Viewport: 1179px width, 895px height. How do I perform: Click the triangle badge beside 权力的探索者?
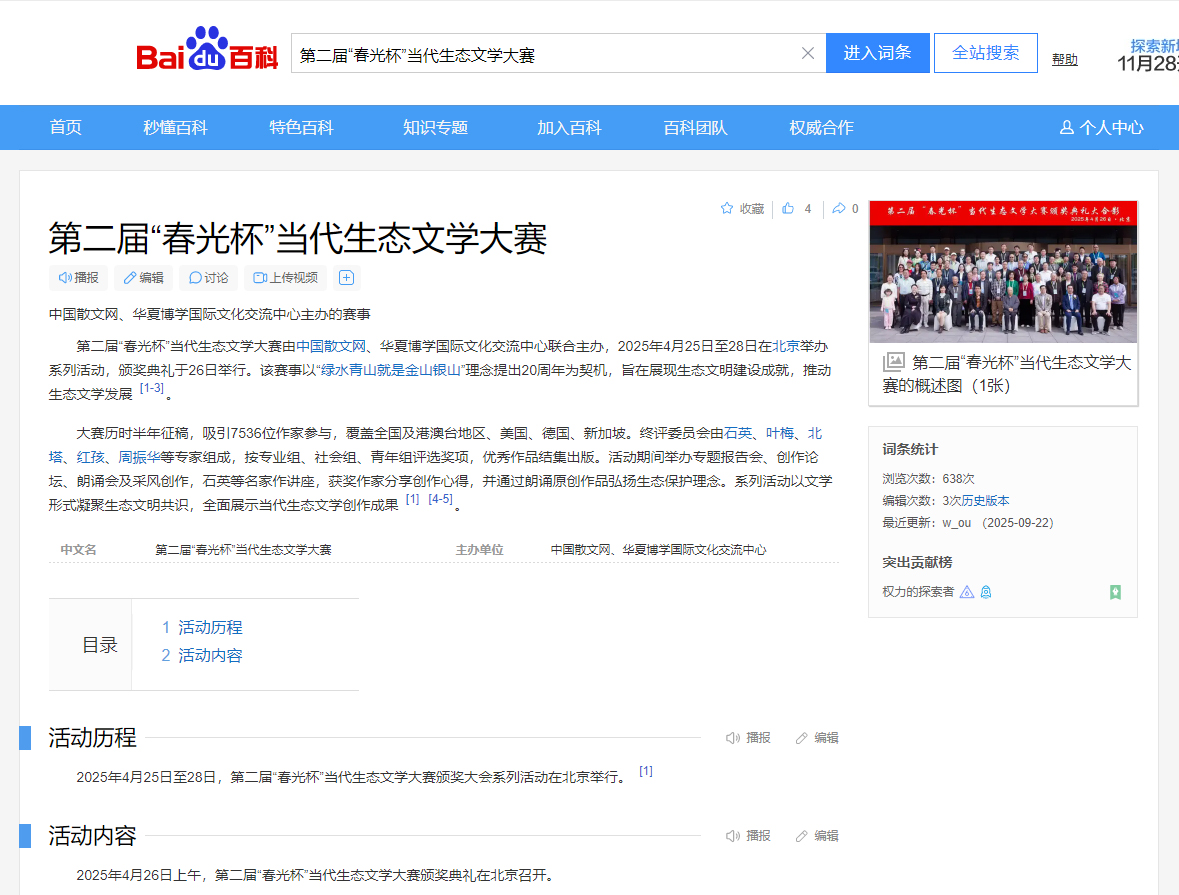point(967,592)
